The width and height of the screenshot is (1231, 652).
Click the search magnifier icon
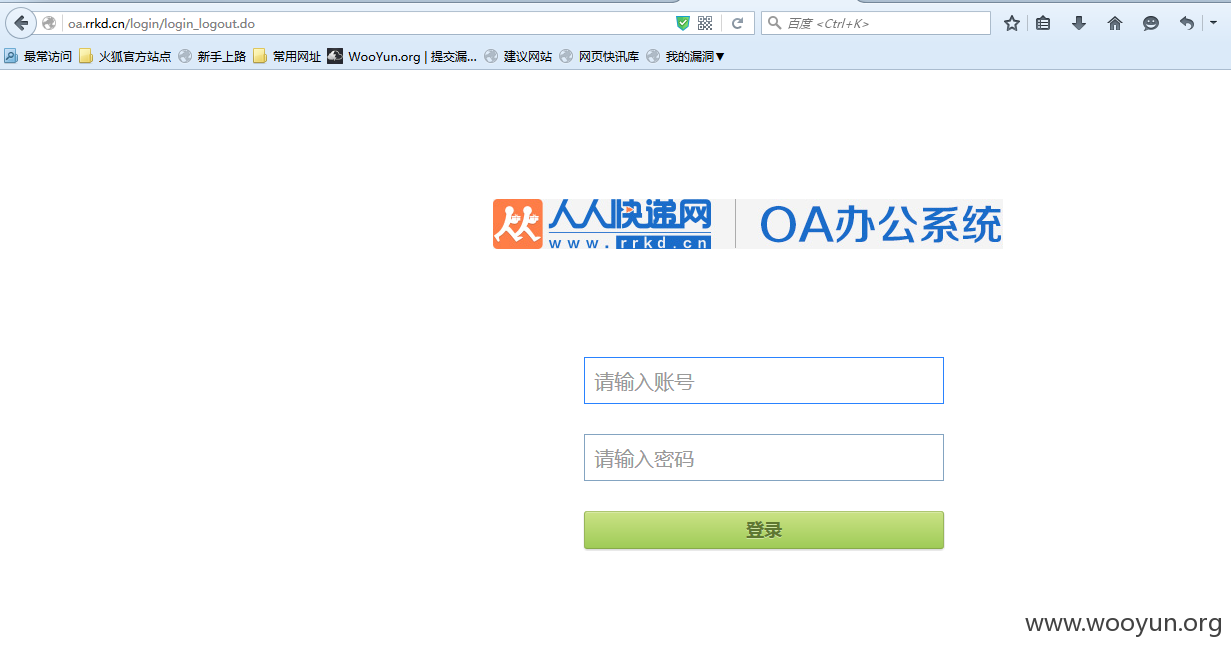(774, 23)
